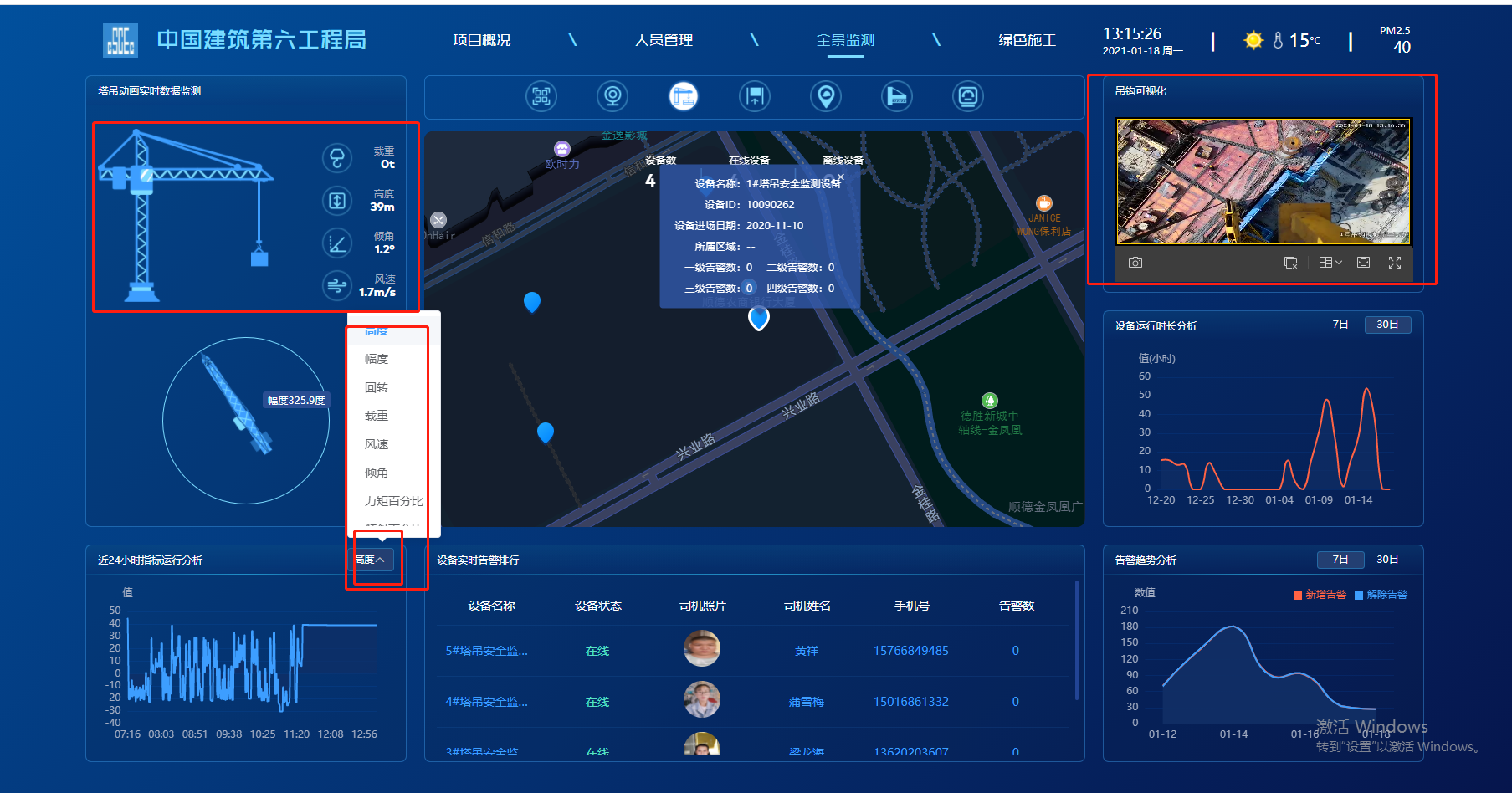Viewport: 1512px width, 793px height.
Task: Click phone number 15016861332
Action: (911, 702)
